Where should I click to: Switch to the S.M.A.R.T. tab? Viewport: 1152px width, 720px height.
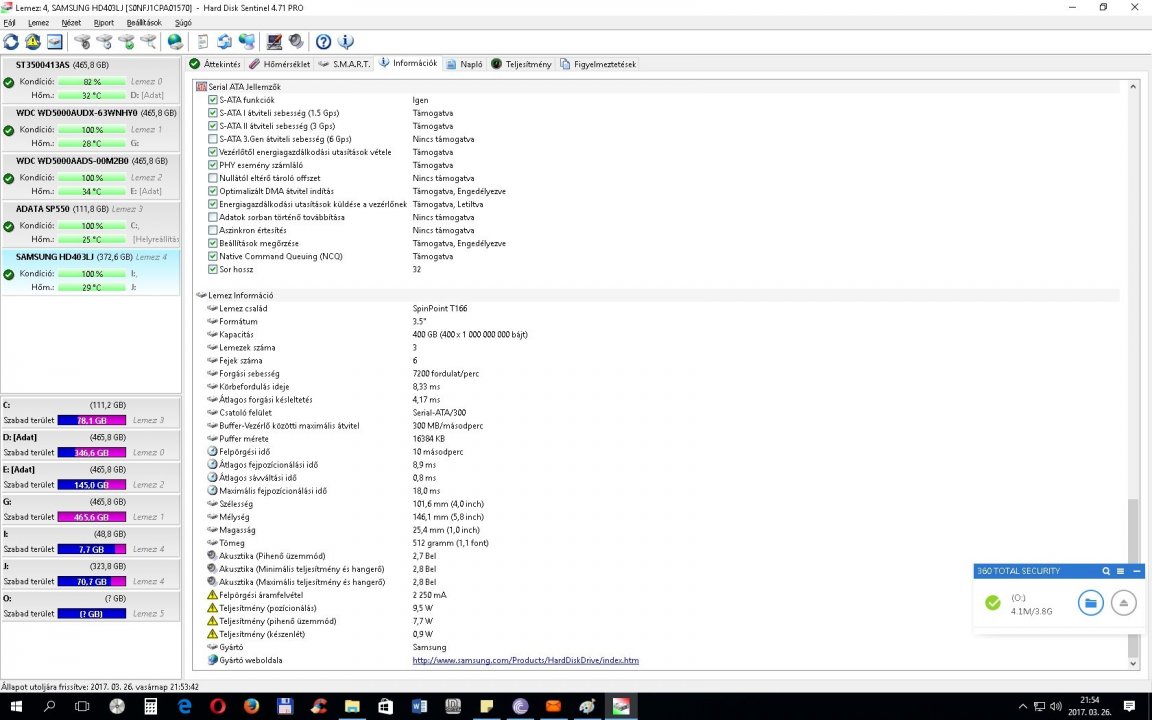click(345, 65)
